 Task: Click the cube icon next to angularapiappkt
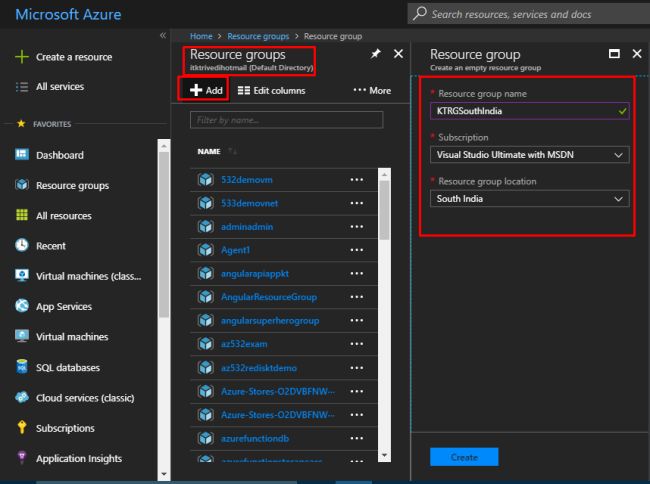pos(206,273)
